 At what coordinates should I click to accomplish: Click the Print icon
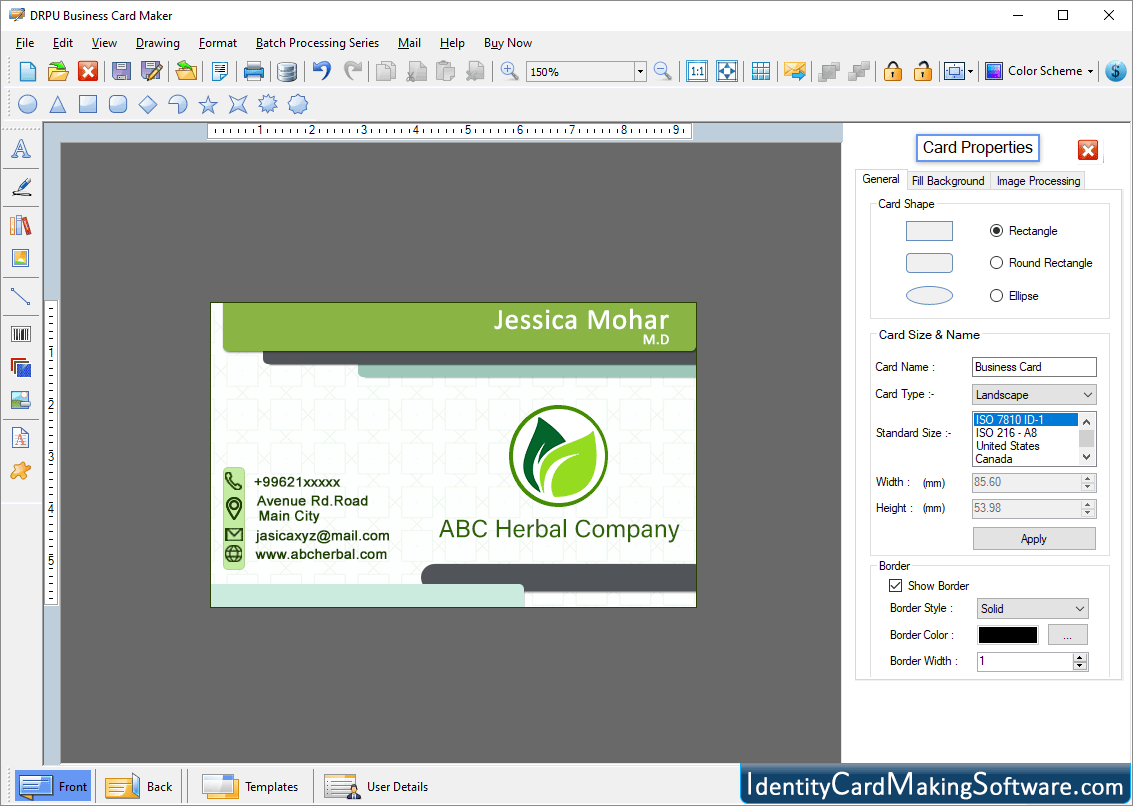coord(254,71)
